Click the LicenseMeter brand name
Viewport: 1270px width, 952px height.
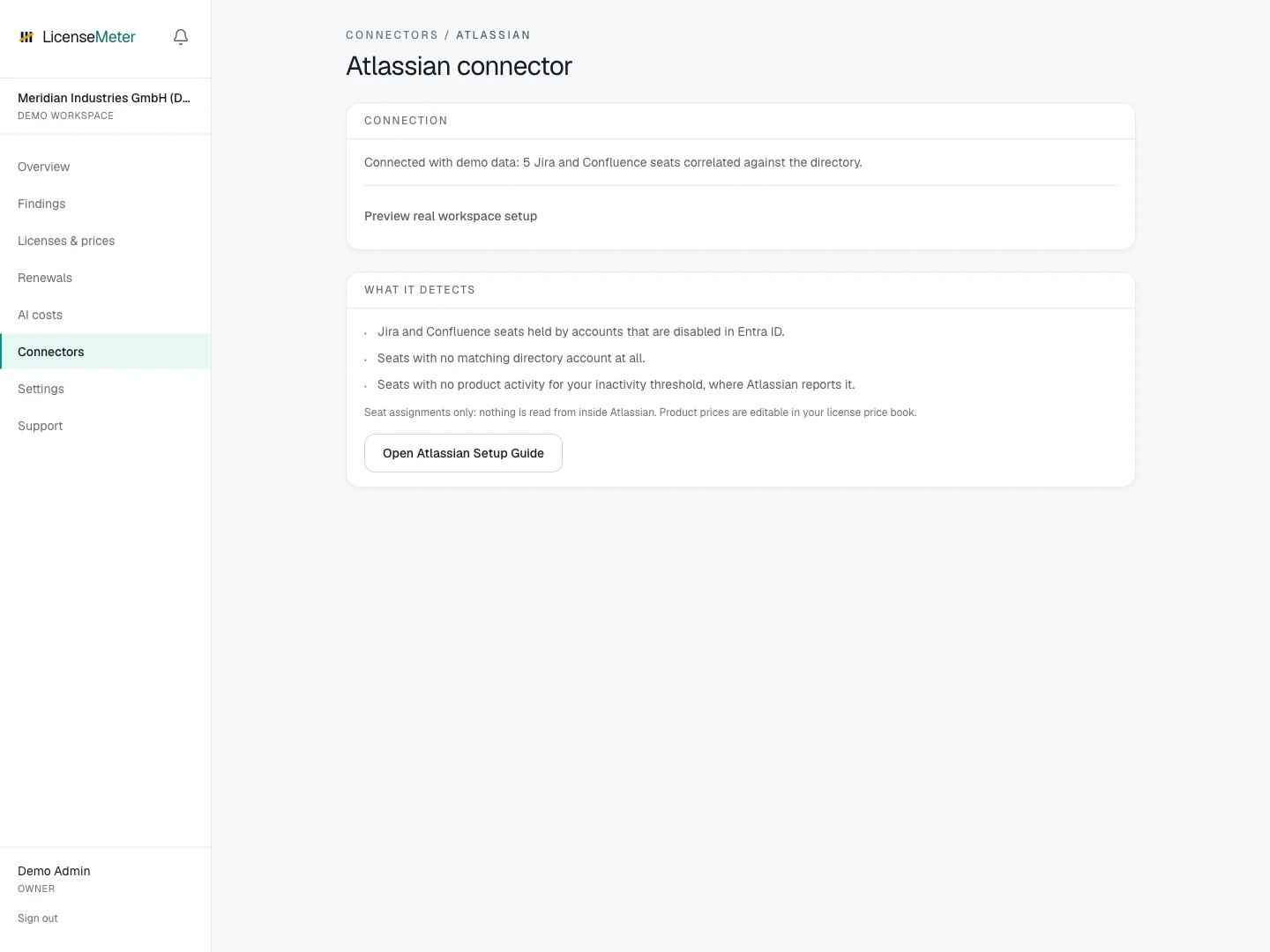click(89, 37)
